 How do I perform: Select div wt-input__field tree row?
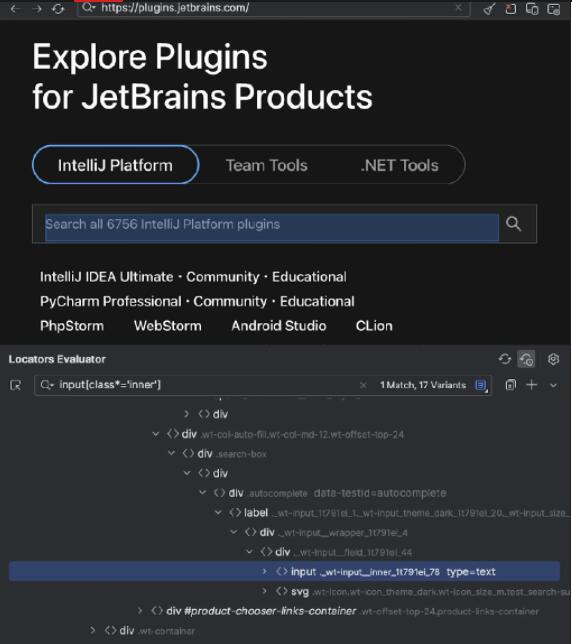click(284, 552)
